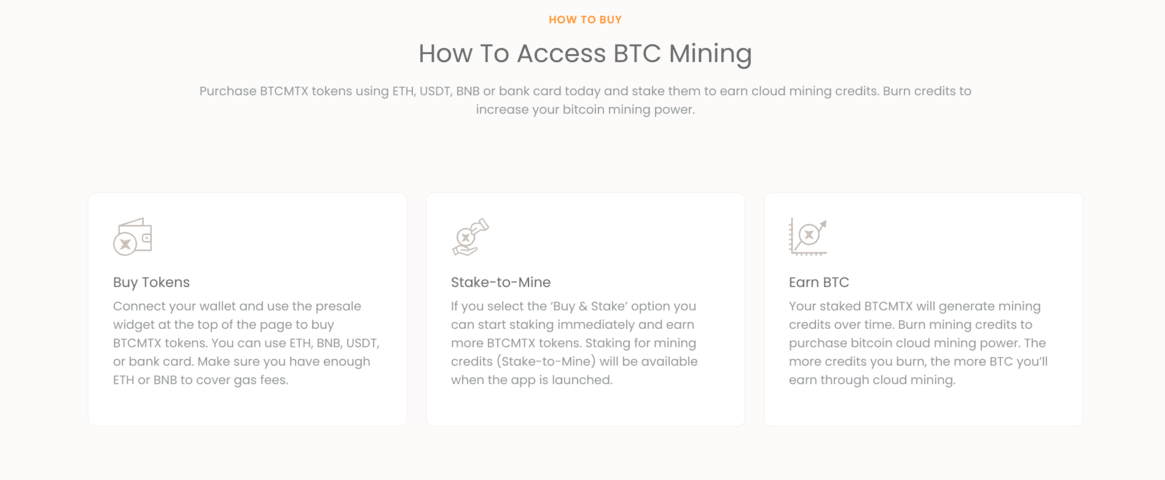Select the Buy Tokens heading

coord(152,282)
